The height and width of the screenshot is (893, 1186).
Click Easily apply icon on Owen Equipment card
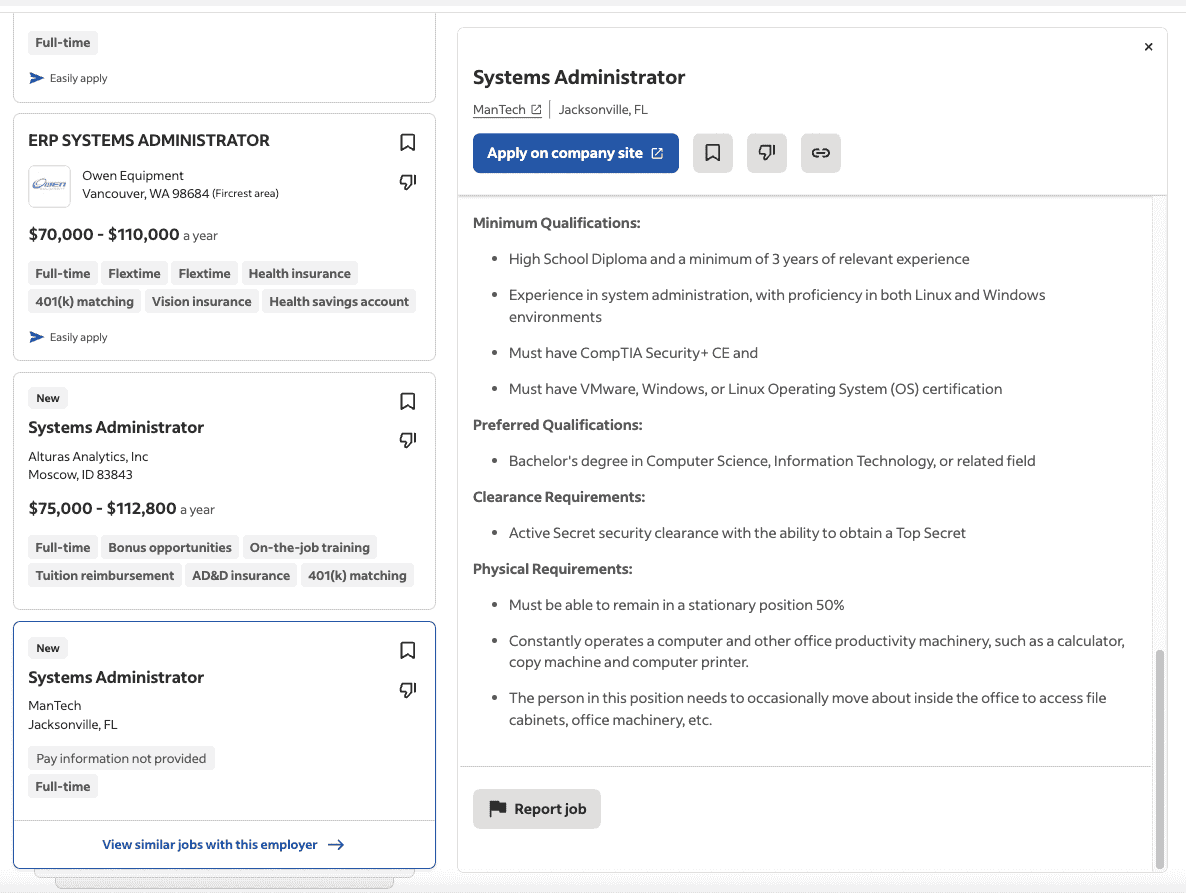coord(36,337)
